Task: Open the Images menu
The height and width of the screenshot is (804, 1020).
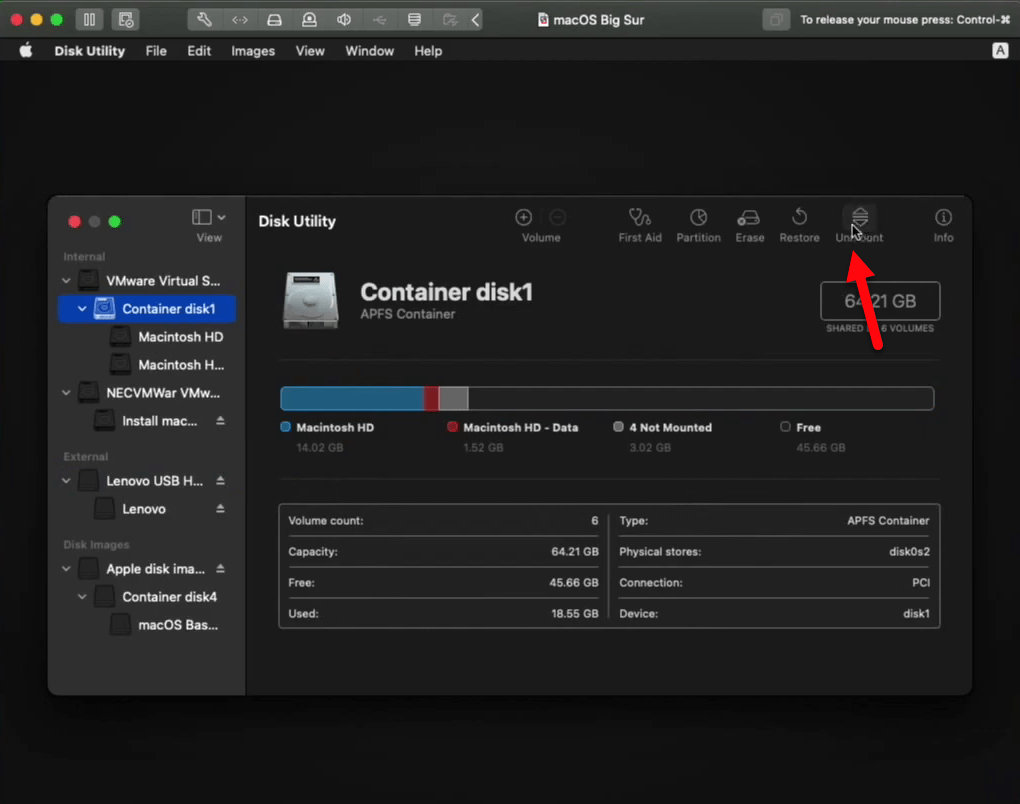Action: coord(253,51)
